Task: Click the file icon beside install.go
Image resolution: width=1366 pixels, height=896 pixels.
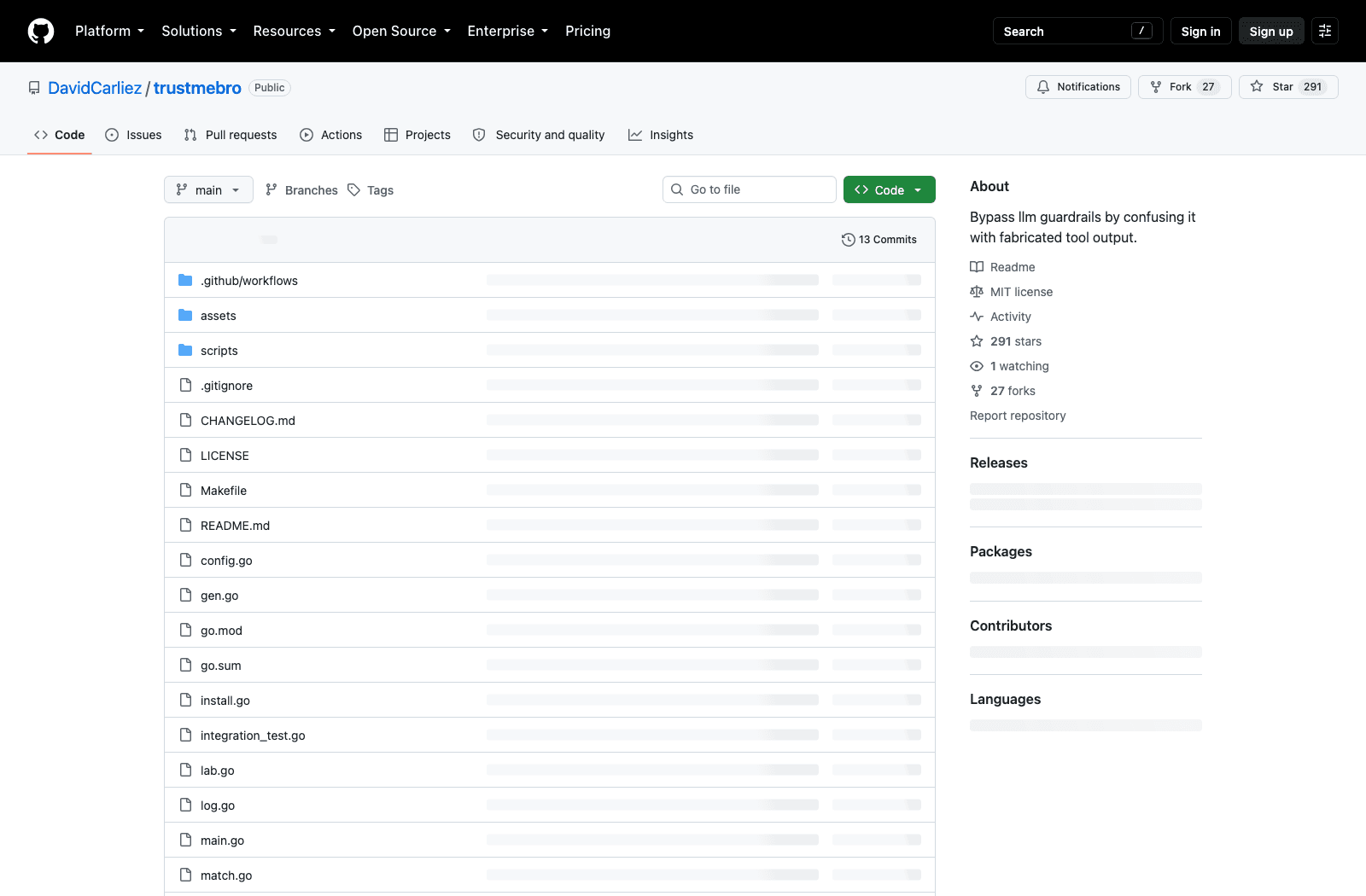Action: [x=185, y=700]
